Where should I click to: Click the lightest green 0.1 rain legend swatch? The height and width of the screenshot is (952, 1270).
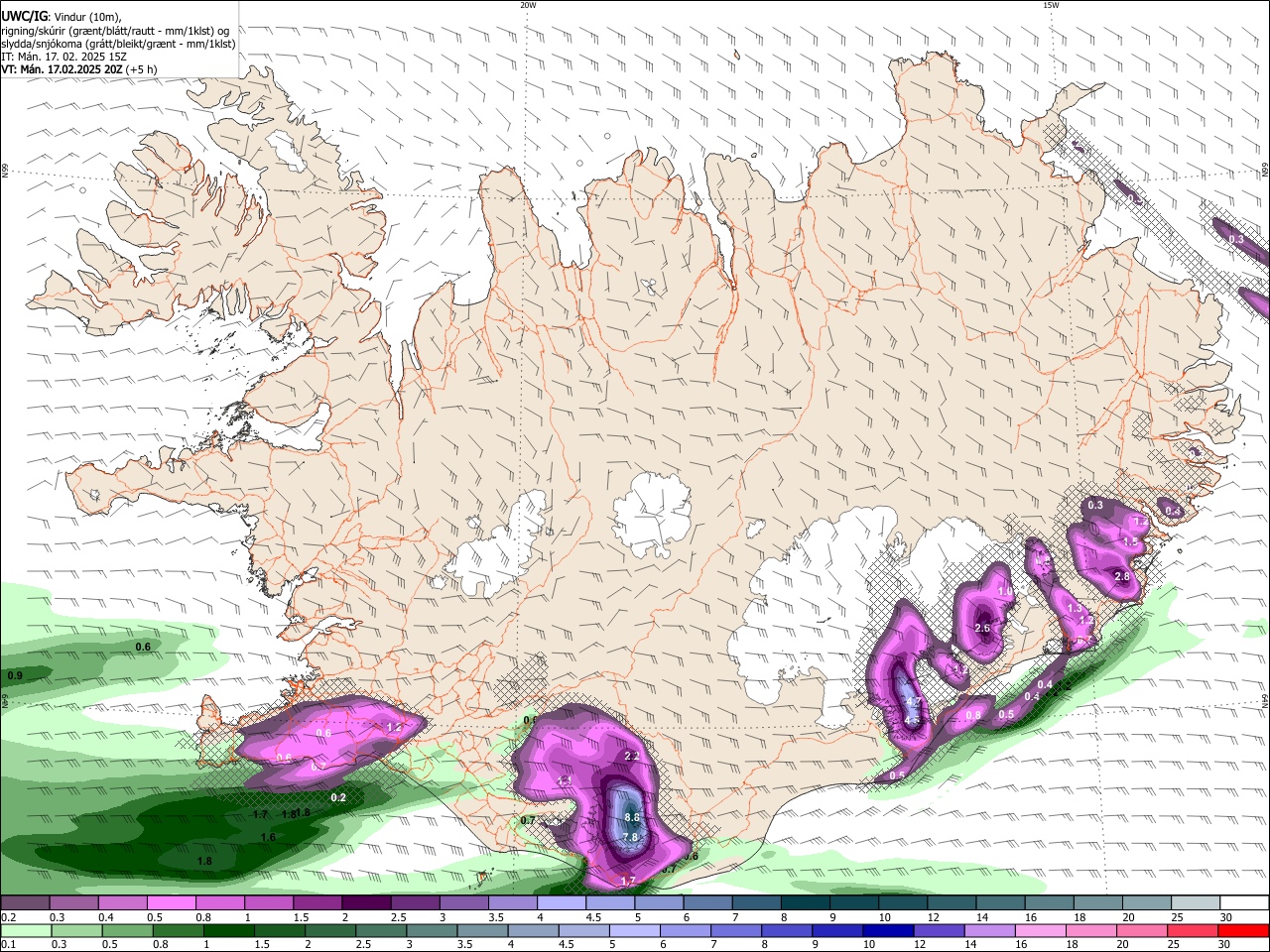(x=26, y=930)
